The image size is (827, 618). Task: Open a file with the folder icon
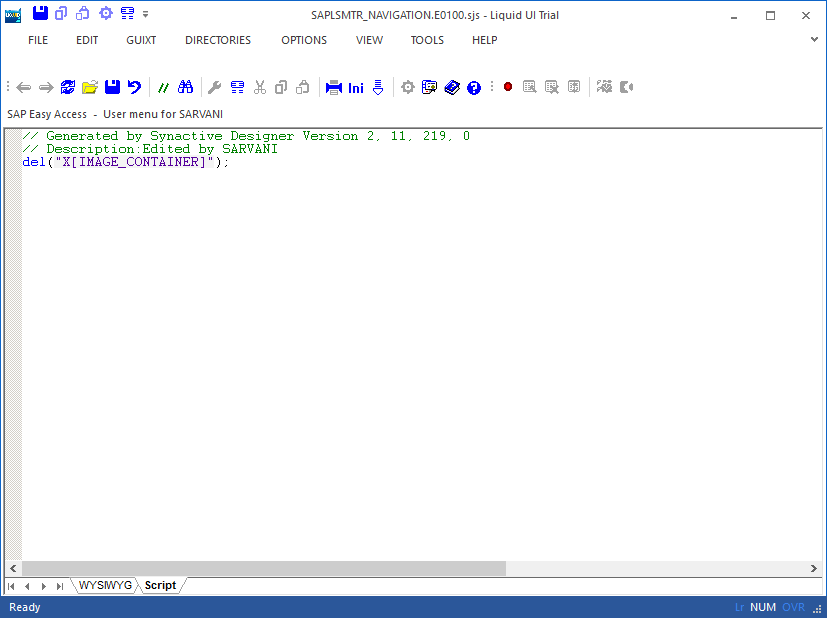[90, 88]
